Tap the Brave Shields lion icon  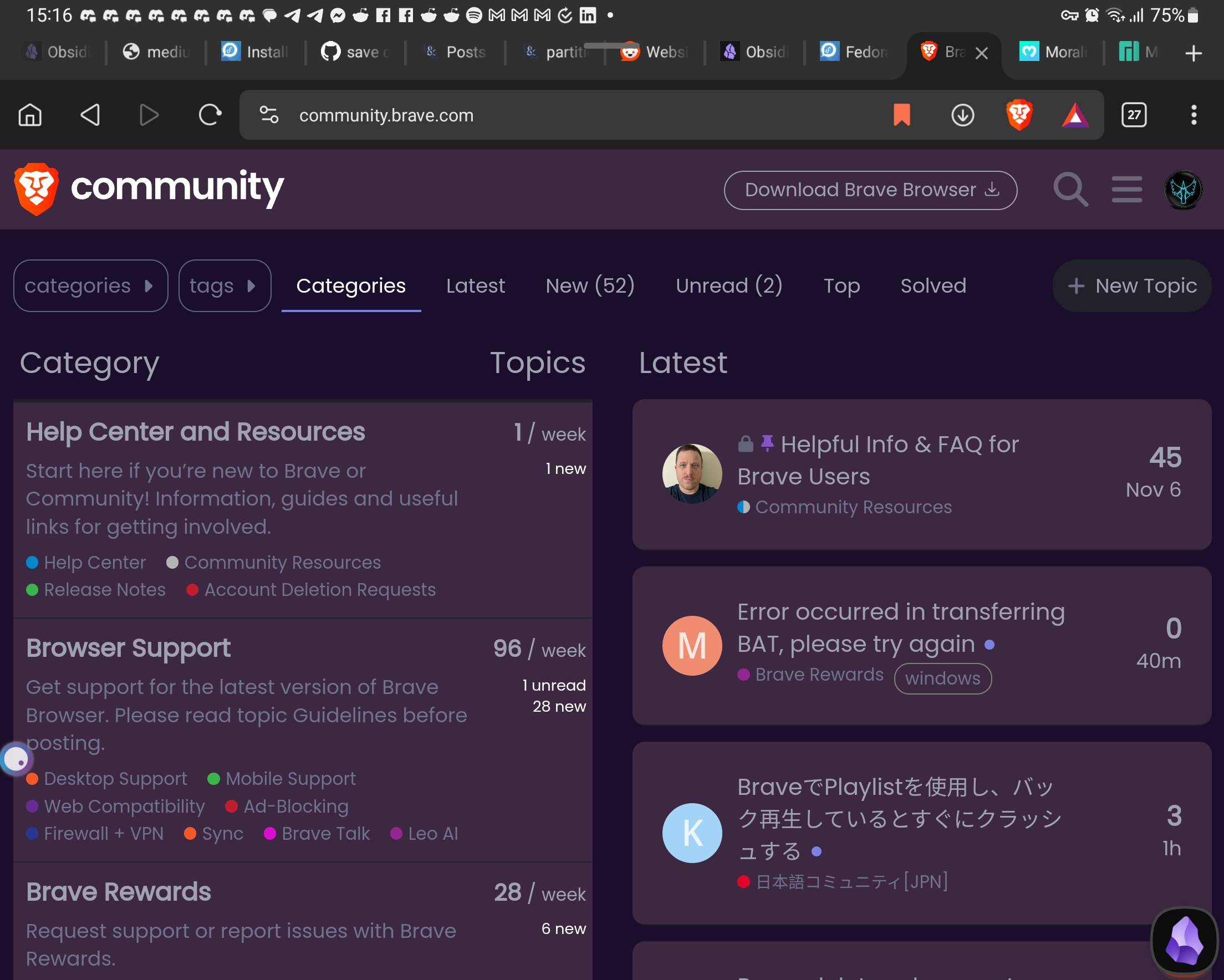tap(1019, 115)
